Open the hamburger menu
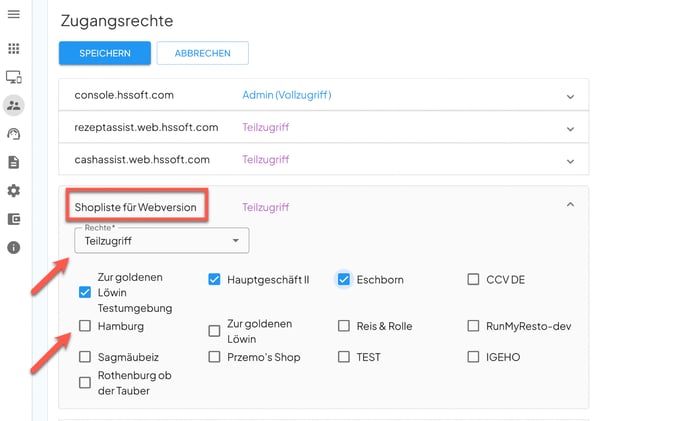Image resolution: width=688 pixels, height=421 pixels. point(14,15)
